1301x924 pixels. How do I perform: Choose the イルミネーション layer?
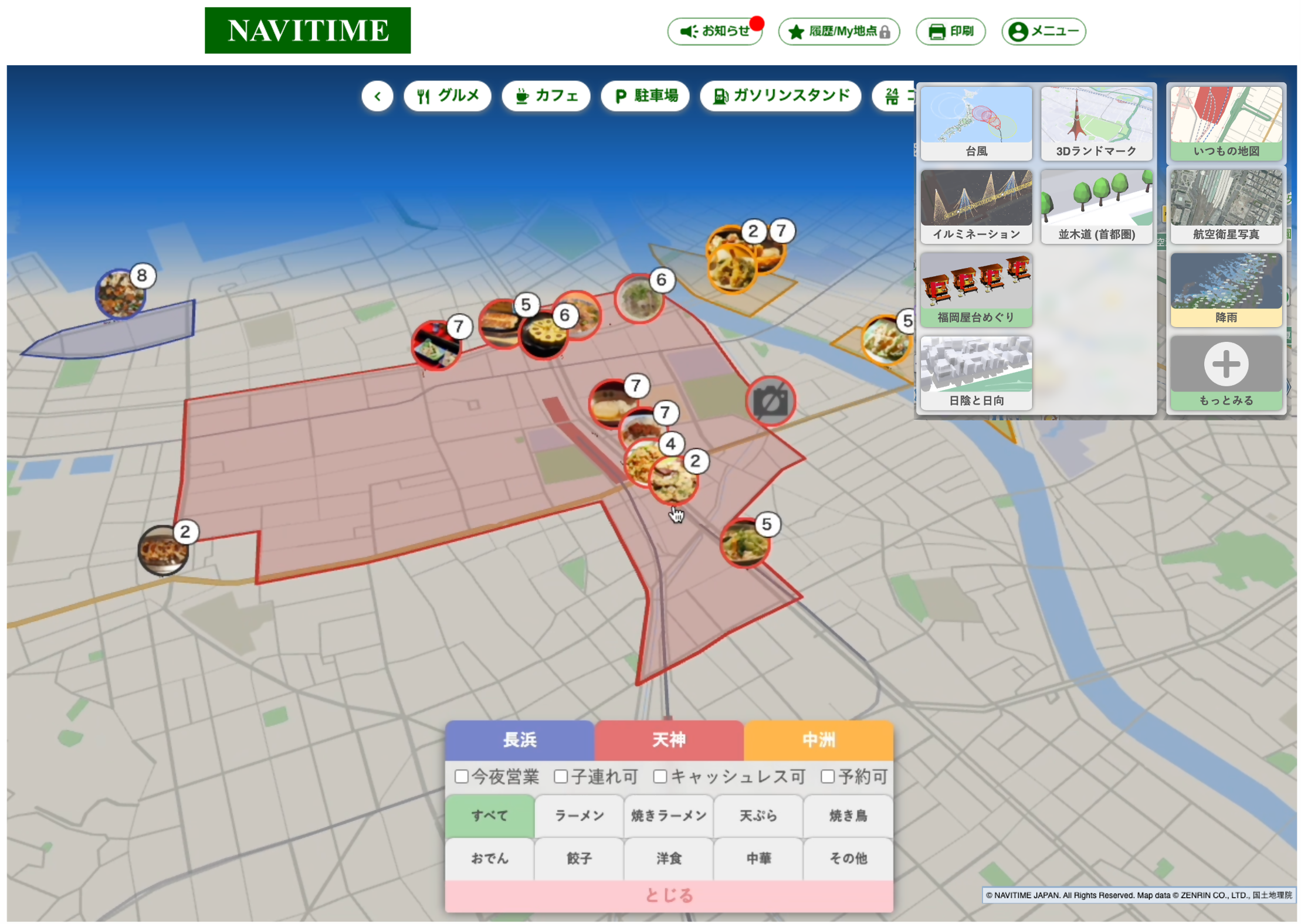[976, 206]
